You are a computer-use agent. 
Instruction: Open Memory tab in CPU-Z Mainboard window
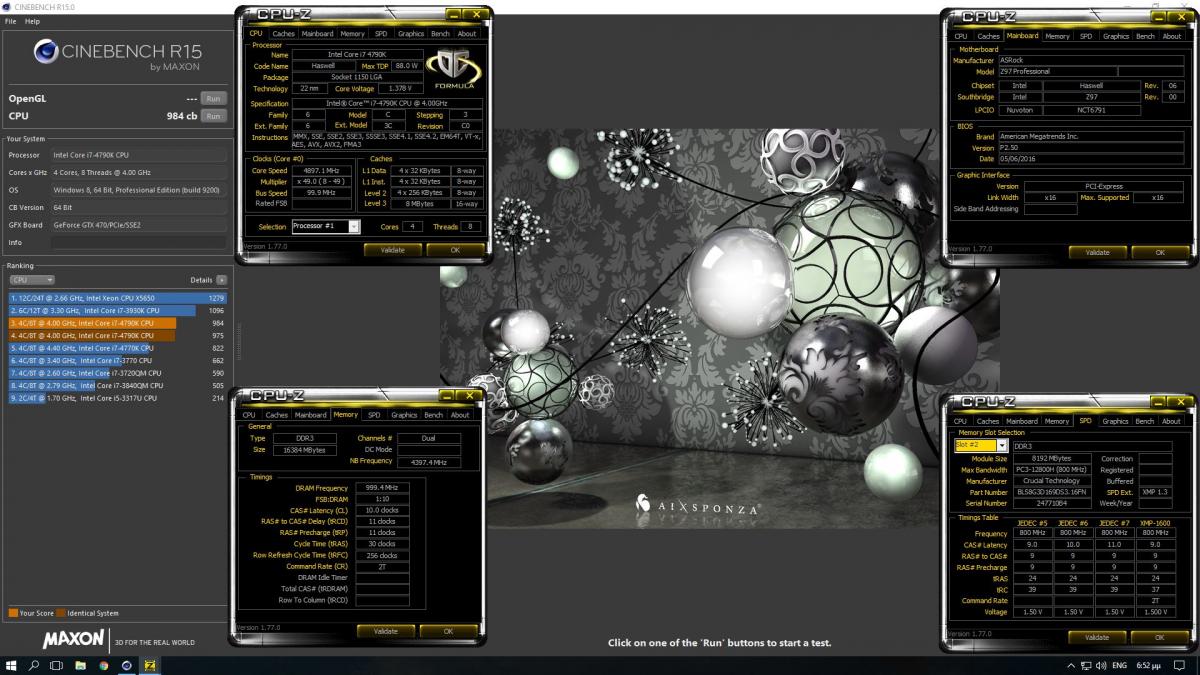(x=1057, y=36)
